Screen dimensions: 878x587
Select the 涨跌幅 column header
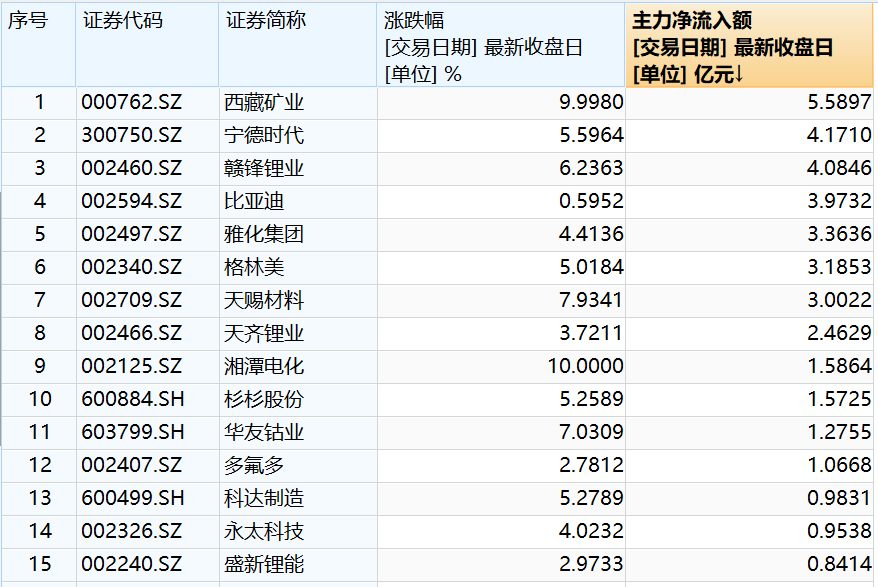pyautogui.click(x=501, y=45)
